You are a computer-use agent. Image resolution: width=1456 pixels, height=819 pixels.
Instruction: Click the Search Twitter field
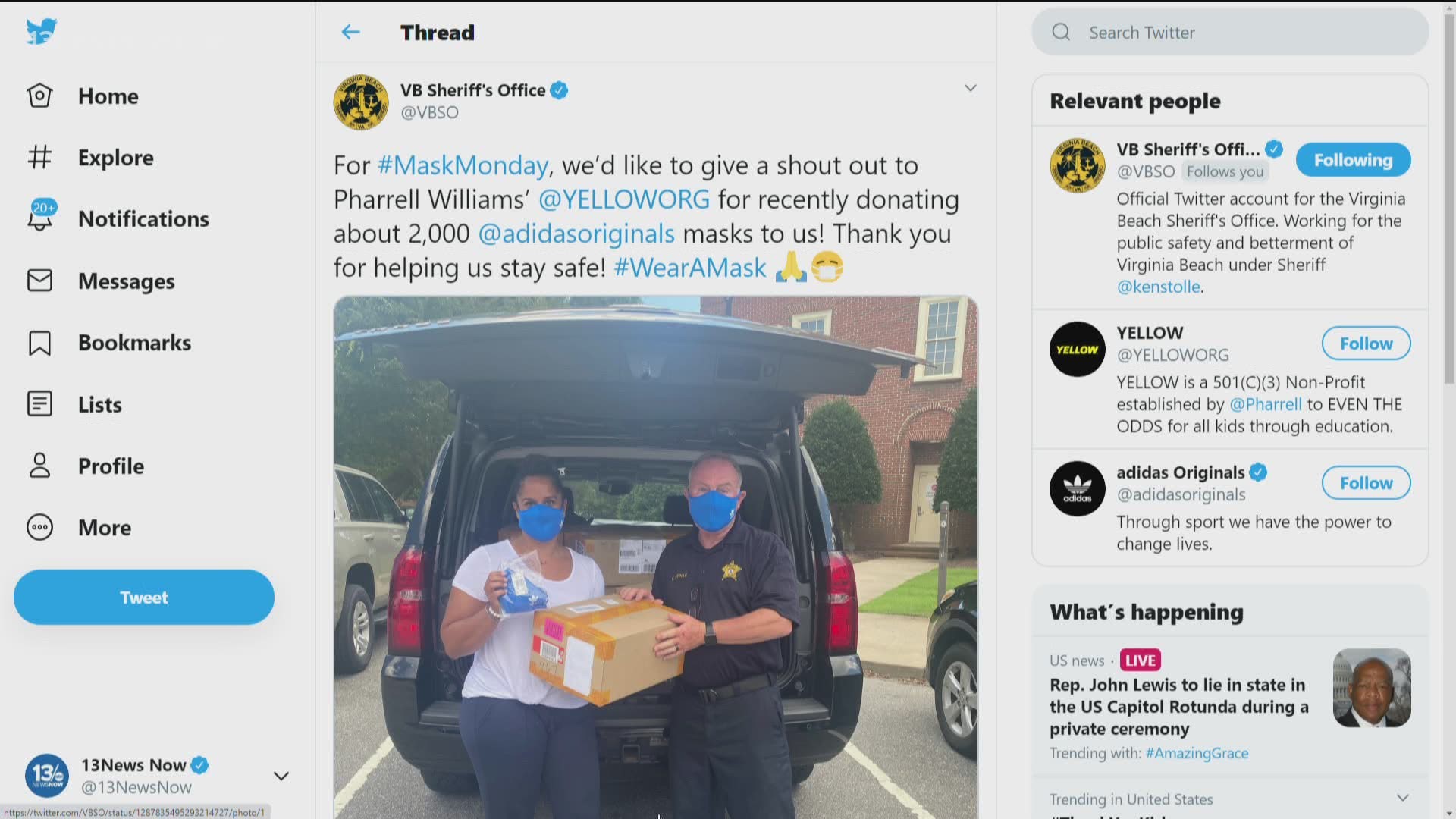(1230, 32)
